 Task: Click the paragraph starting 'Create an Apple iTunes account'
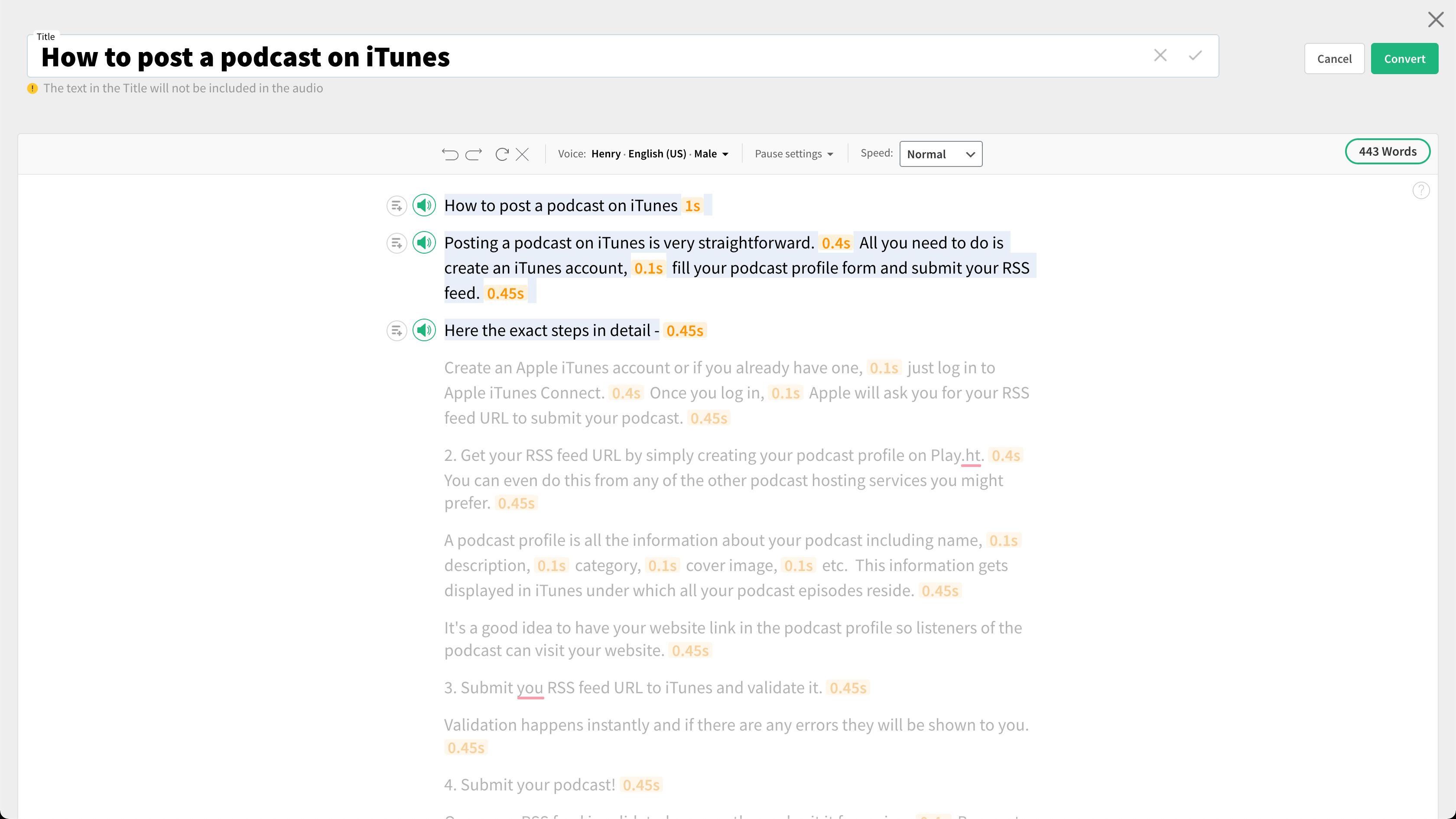pos(737,393)
